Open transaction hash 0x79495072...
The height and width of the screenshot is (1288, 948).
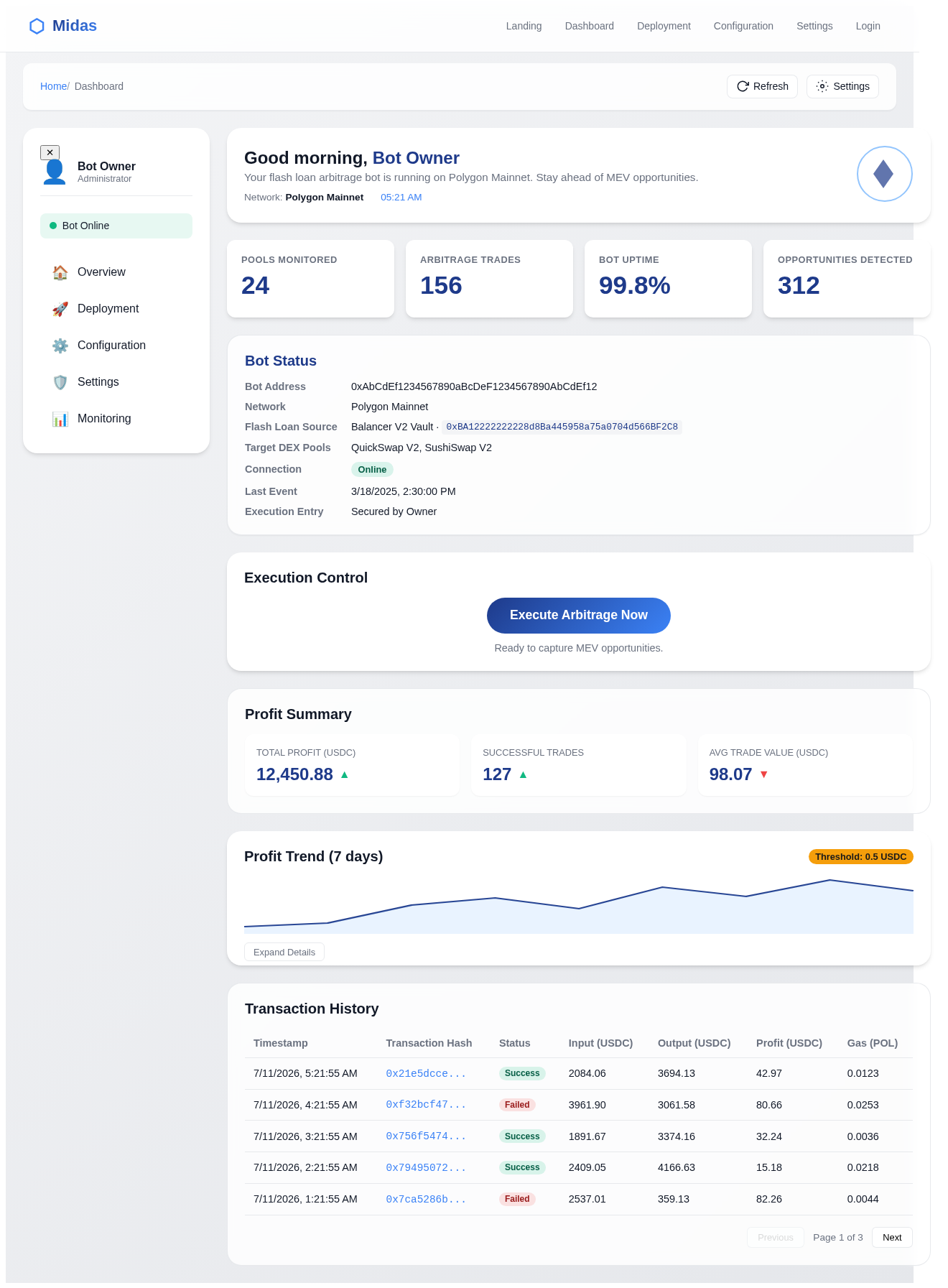click(x=426, y=1167)
